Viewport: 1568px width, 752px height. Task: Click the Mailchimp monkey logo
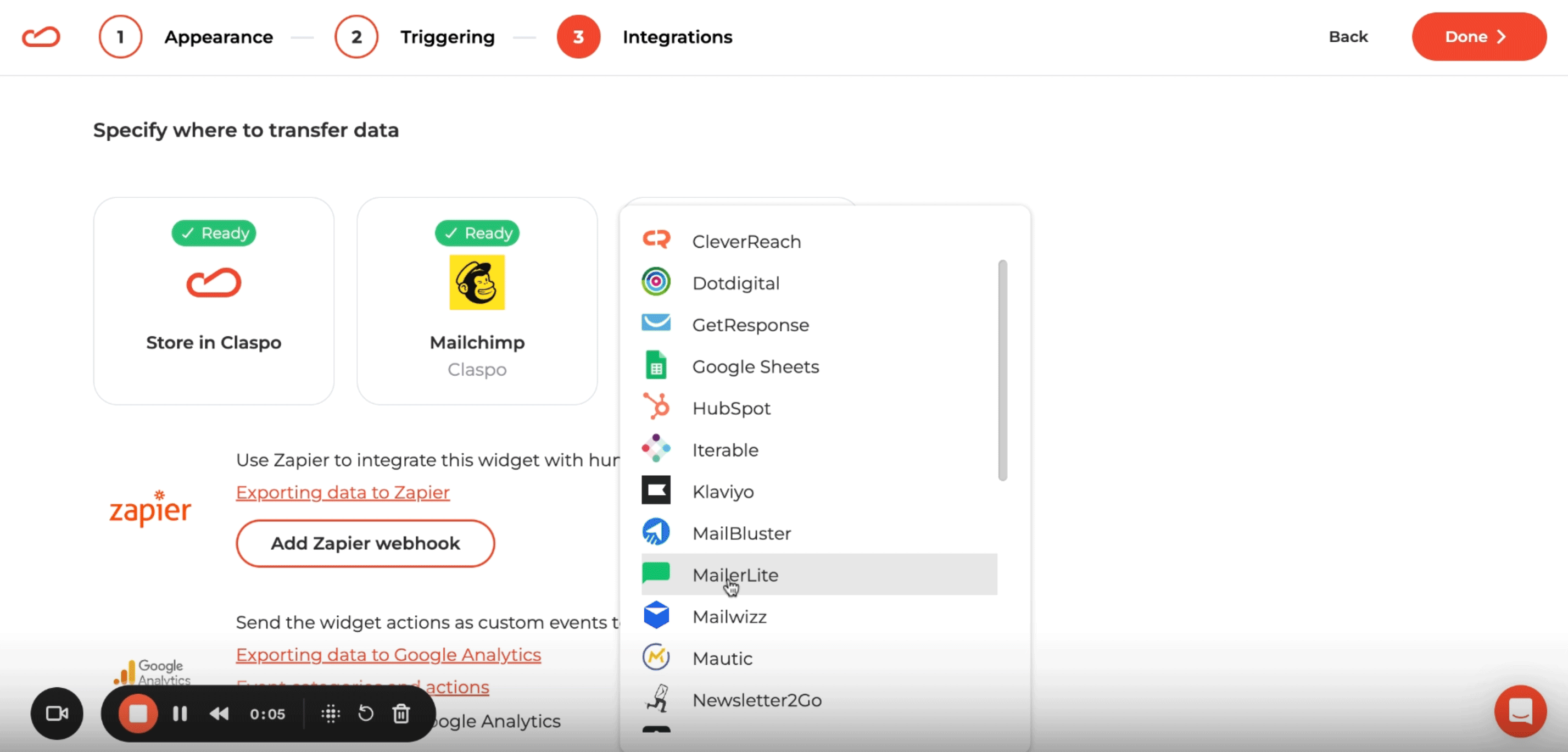tap(477, 282)
